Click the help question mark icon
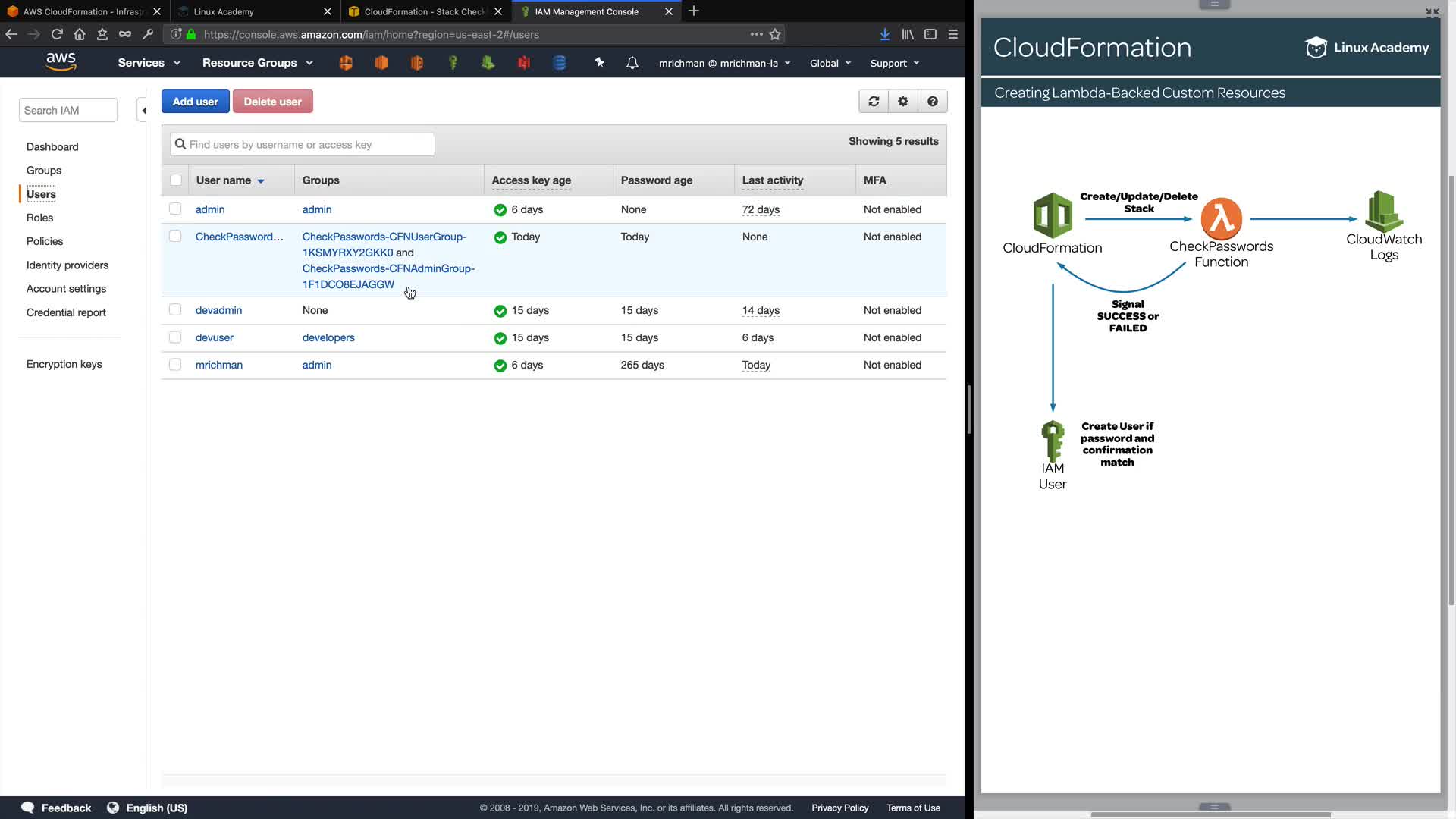 click(x=933, y=102)
